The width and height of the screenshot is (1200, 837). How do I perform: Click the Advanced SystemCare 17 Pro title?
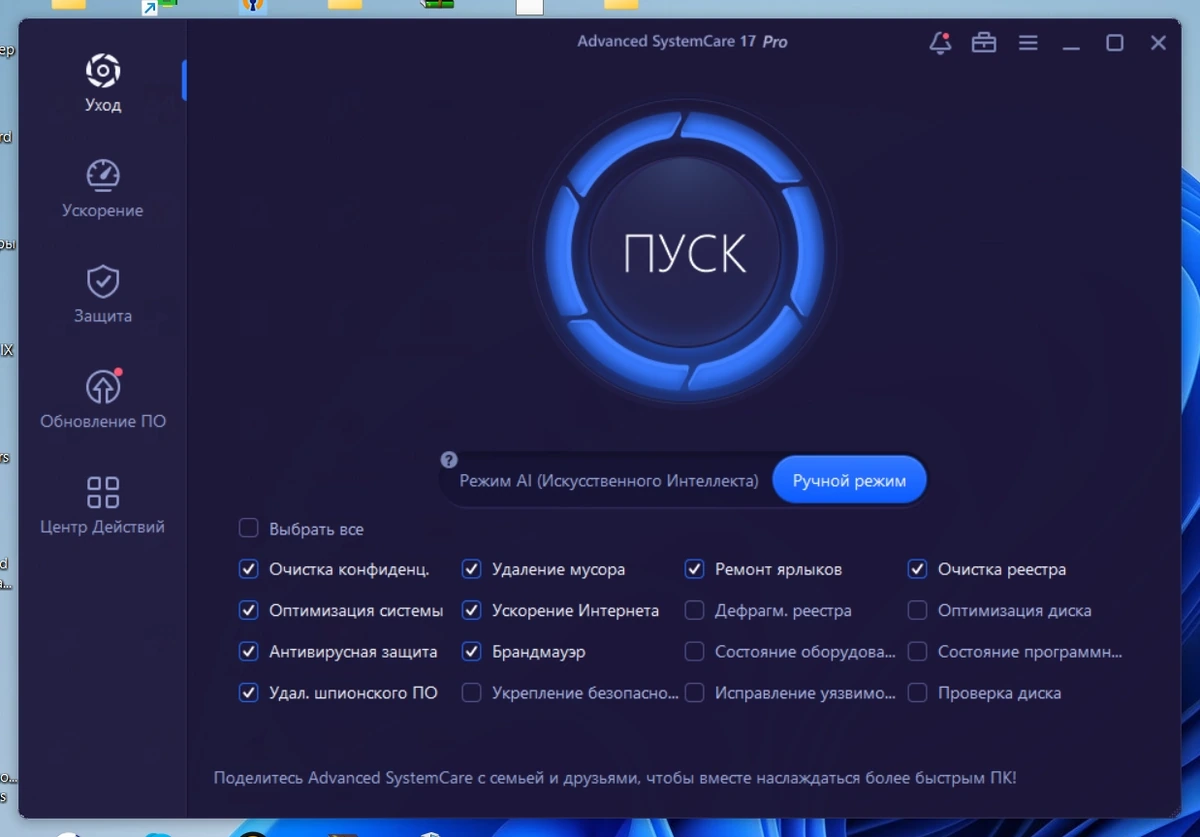(x=682, y=42)
